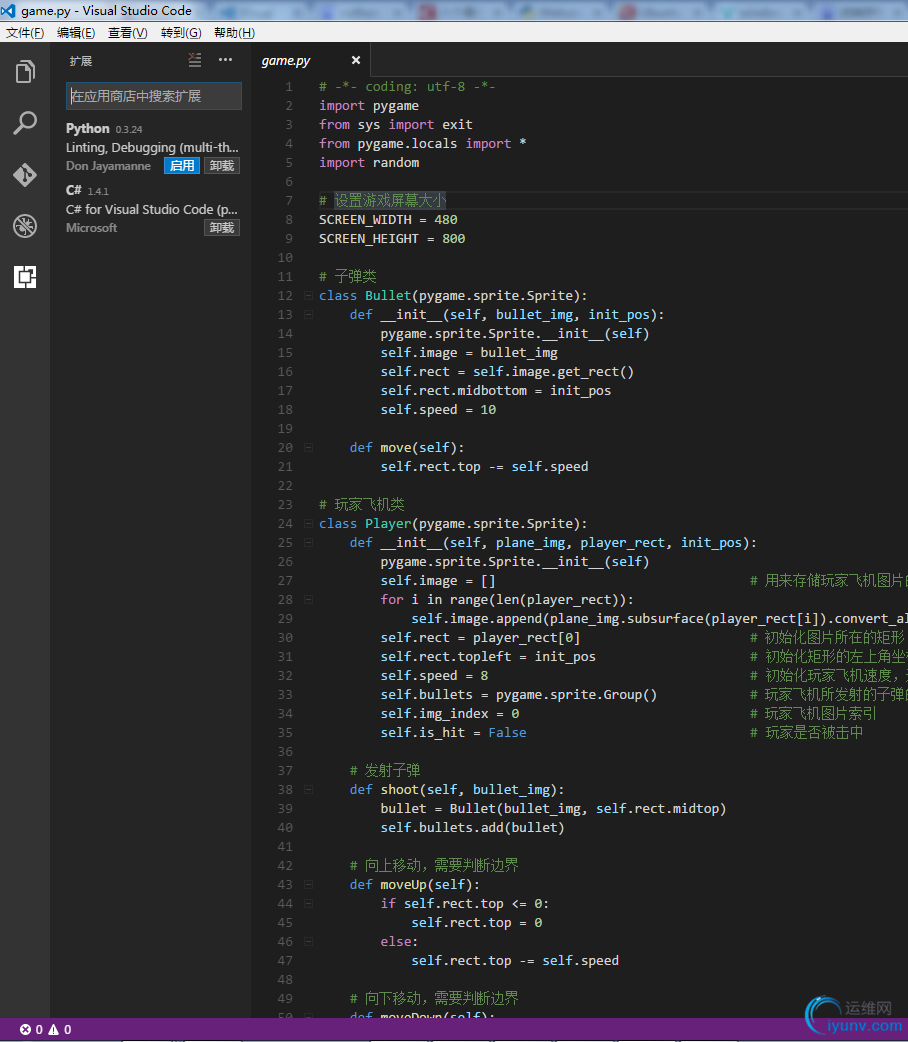This screenshot has height=1042, width=908.
Task: Clear extensions search results icon
Action: click(195, 61)
